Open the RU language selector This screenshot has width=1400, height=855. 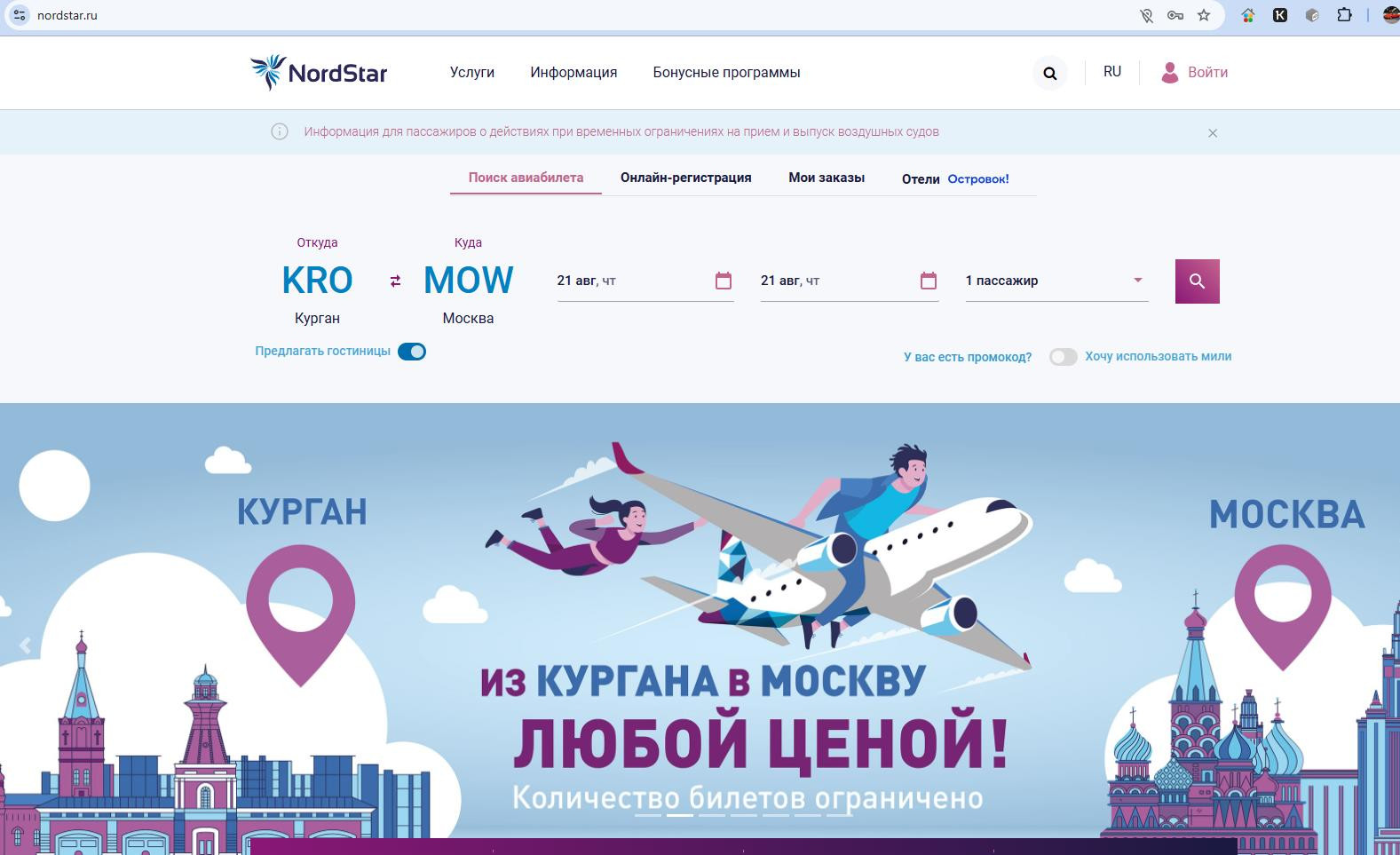point(1112,72)
